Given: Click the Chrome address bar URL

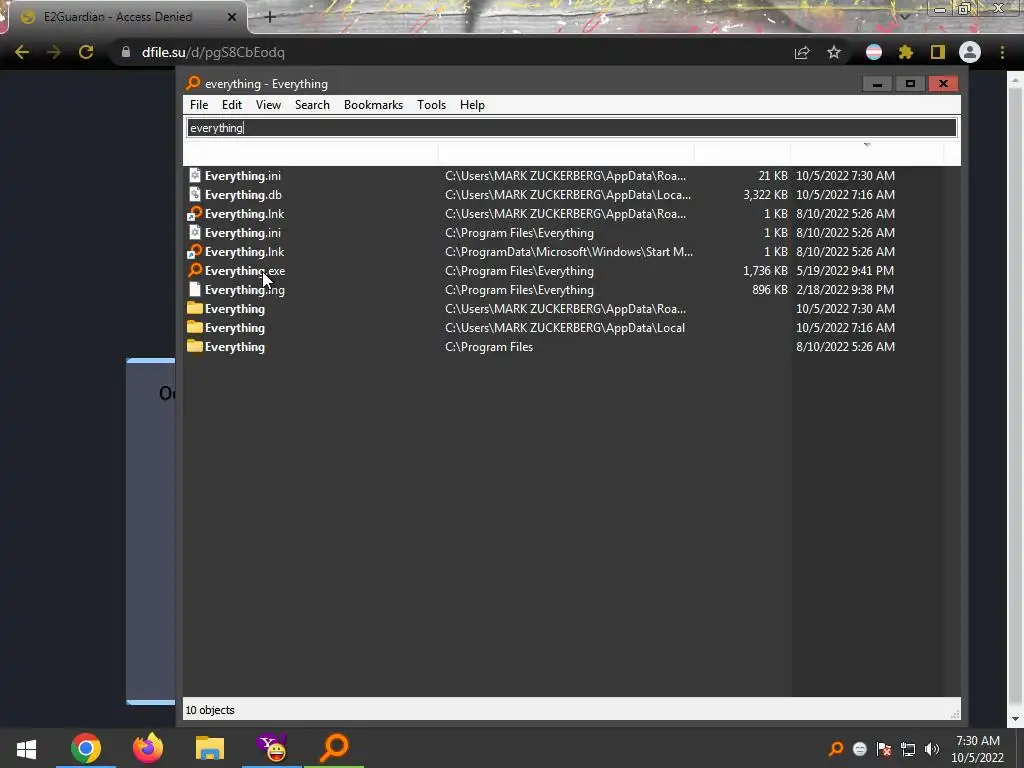Looking at the screenshot, I should tap(213, 52).
